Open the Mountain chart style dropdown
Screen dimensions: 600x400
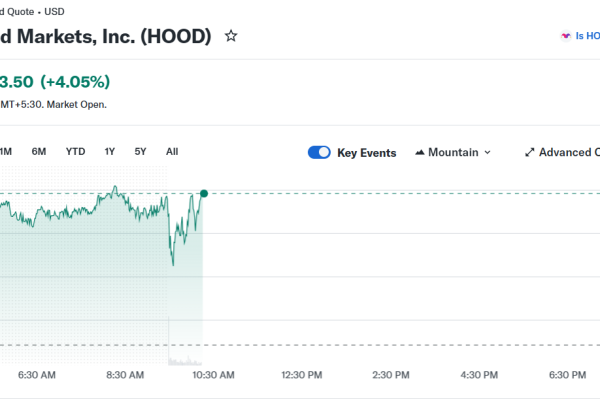click(x=453, y=153)
